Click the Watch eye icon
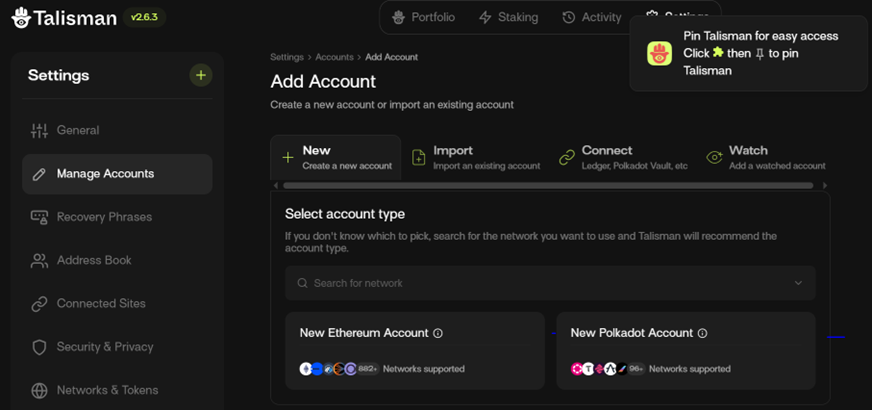This screenshot has height=410, width=872. (x=714, y=157)
